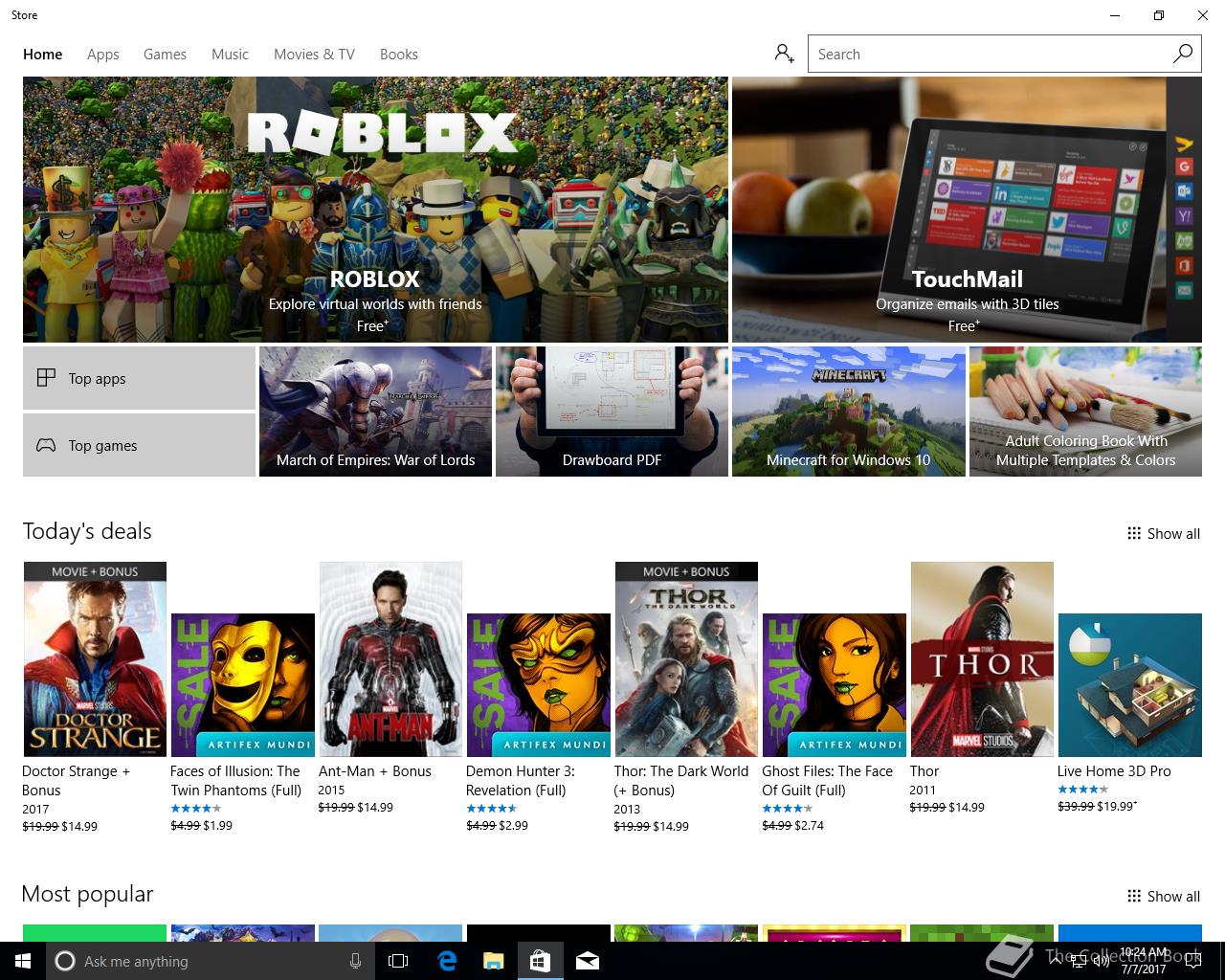1225x980 pixels.
Task: Click the magnifier search icon
Action: click(x=1183, y=54)
